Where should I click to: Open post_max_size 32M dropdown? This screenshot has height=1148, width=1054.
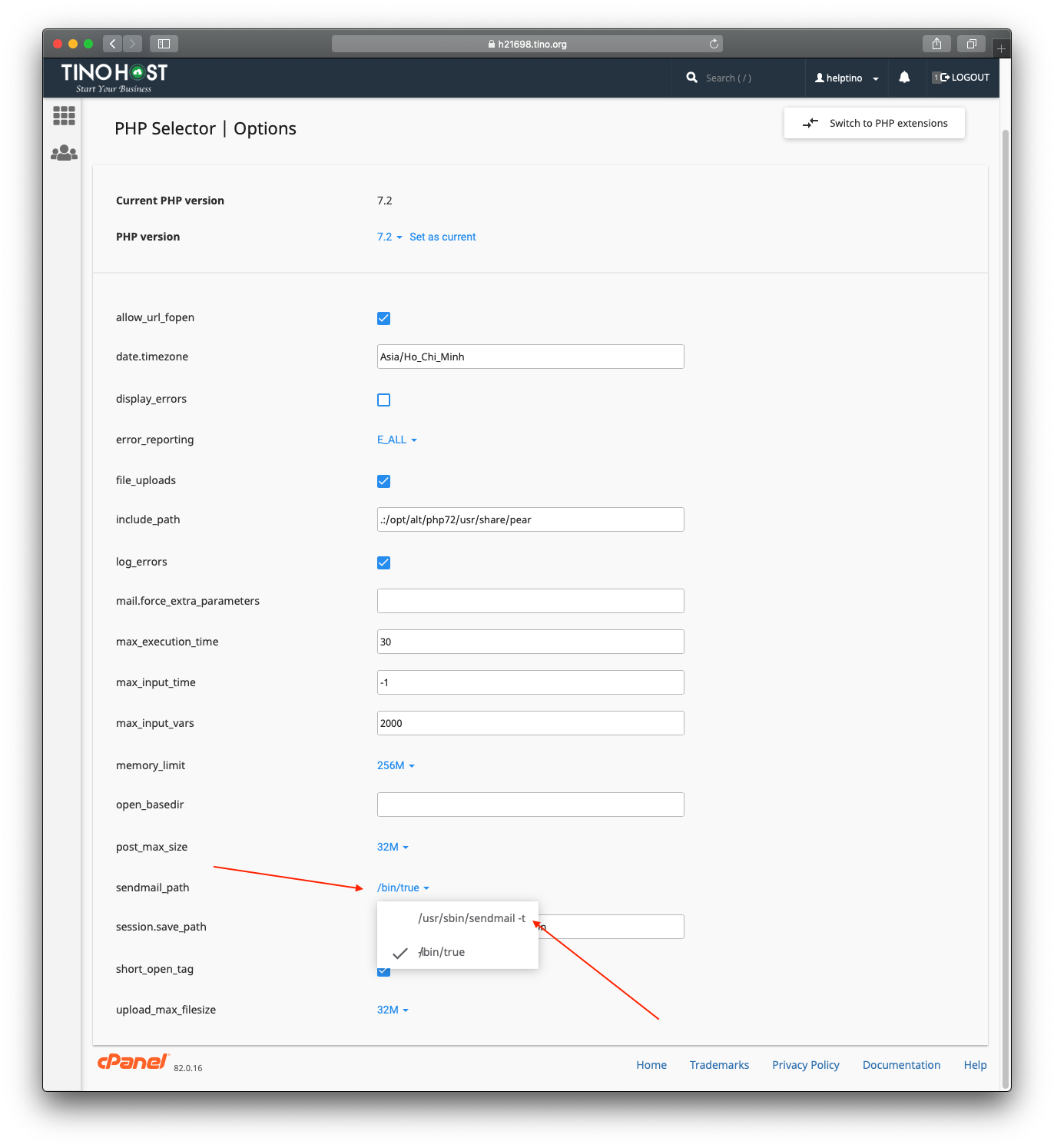point(393,847)
